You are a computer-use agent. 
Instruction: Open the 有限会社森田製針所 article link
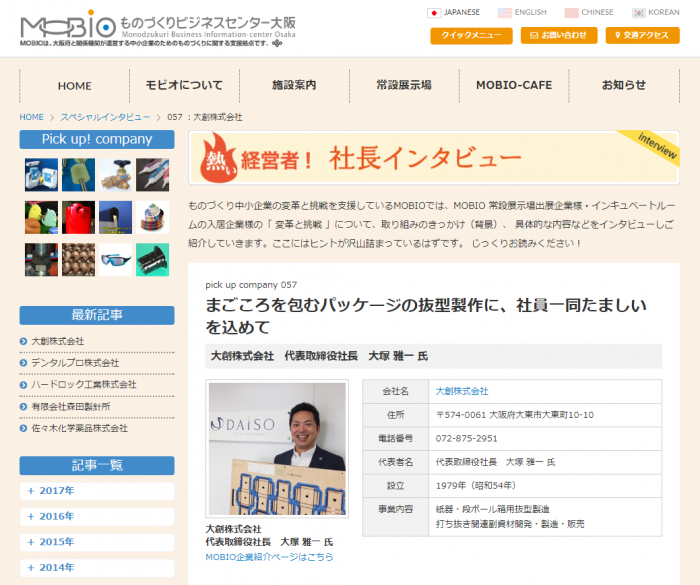(71, 406)
